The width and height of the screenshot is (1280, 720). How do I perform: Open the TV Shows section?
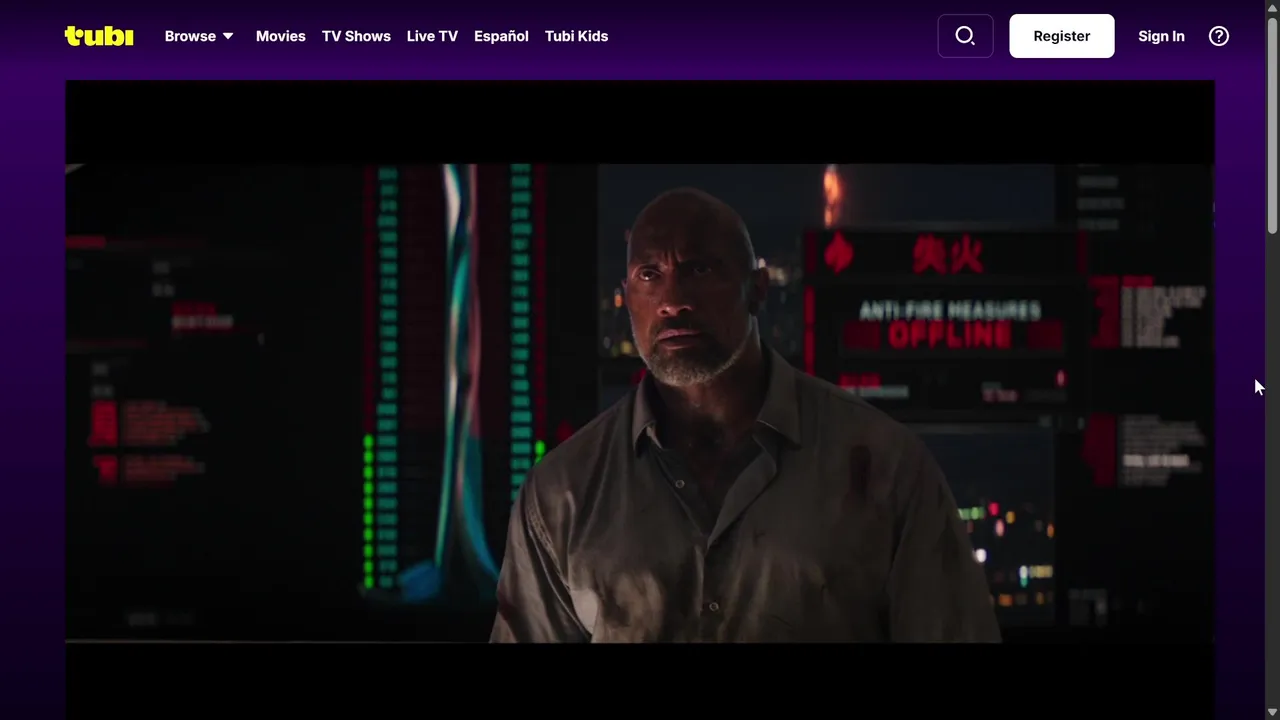[356, 36]
